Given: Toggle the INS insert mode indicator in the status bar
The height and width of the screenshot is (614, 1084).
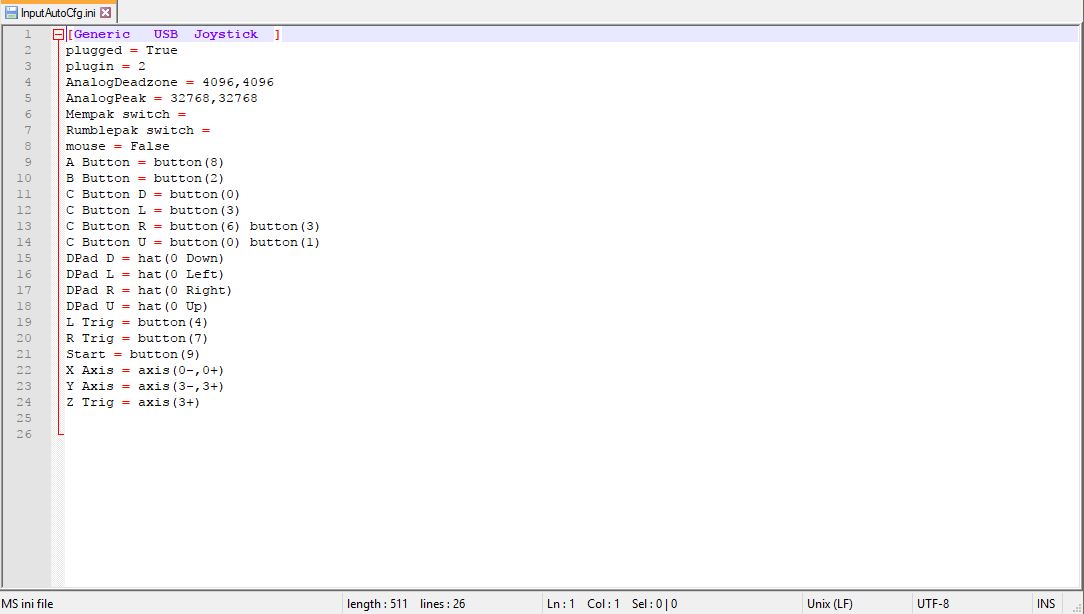Looking at the screenshot, I should (1046, 603).
